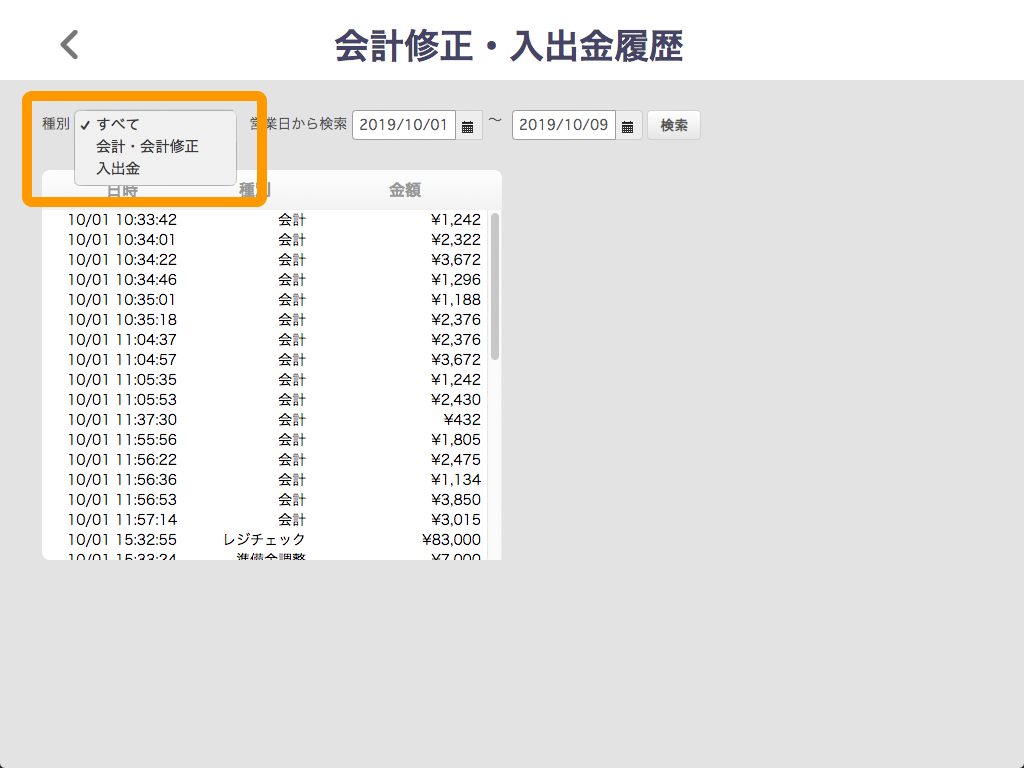Select row 10/01 10:35:01
The width and height of the screenshot is (1024, 768).
(x=264, y=300)
